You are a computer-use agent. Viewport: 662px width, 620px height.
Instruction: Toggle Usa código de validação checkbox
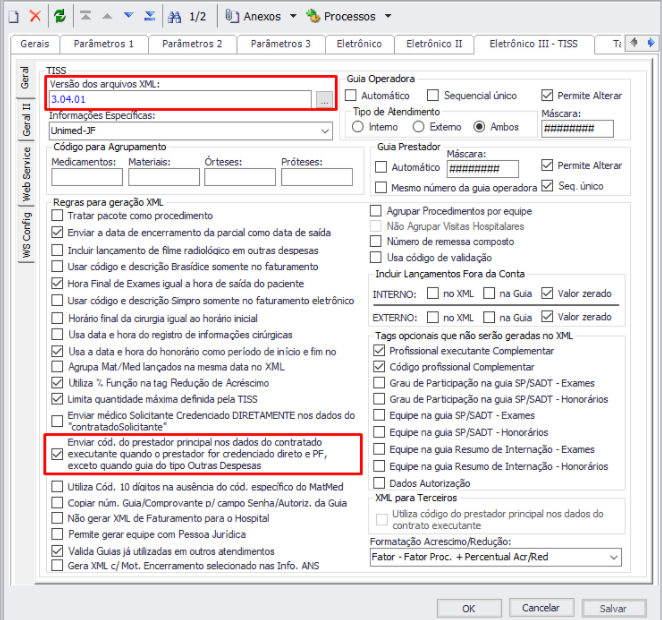click(x=376, y=257)
